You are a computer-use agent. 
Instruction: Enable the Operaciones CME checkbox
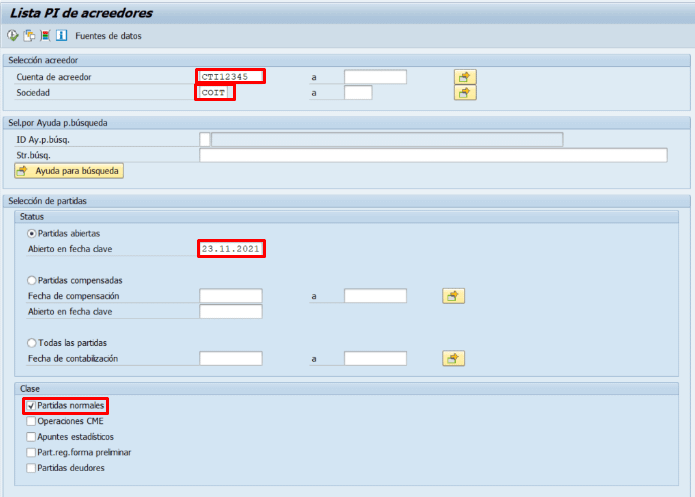[30, 422]
